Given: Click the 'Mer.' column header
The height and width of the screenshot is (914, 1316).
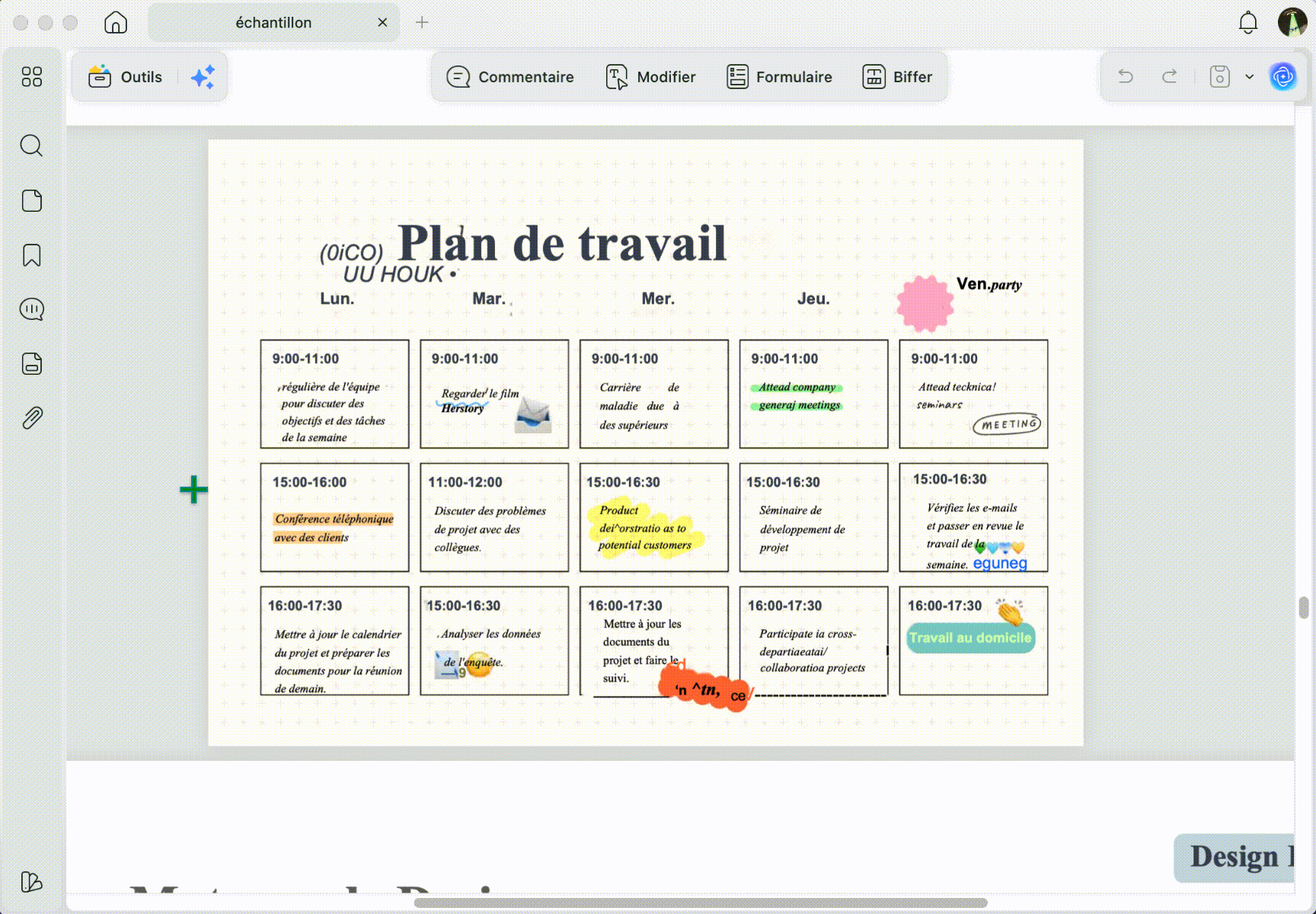Looking at the screenshot, I should [x=658, y=299].
